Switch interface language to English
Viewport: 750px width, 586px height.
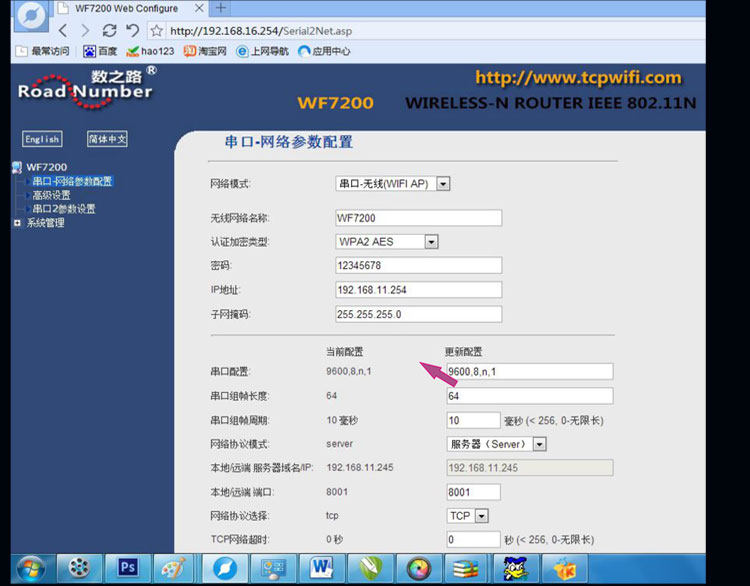pos(42,139)
